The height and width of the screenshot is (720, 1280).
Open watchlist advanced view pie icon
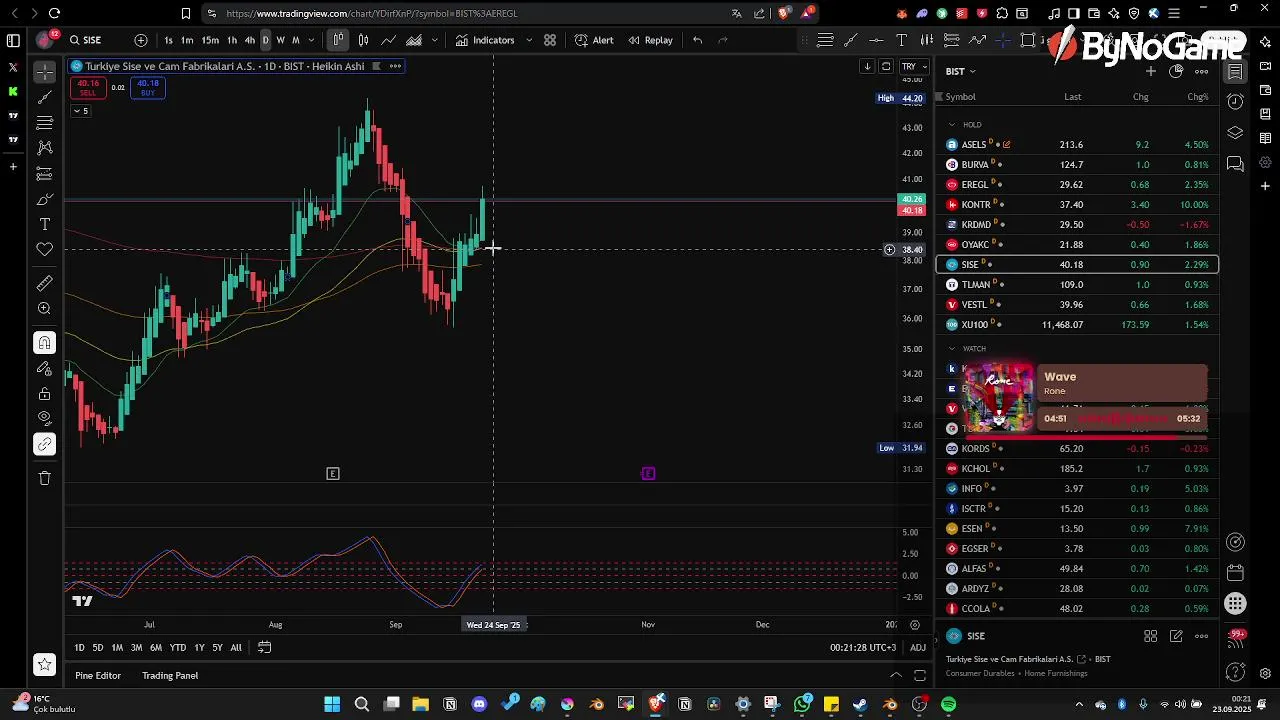coord(1176,71)
